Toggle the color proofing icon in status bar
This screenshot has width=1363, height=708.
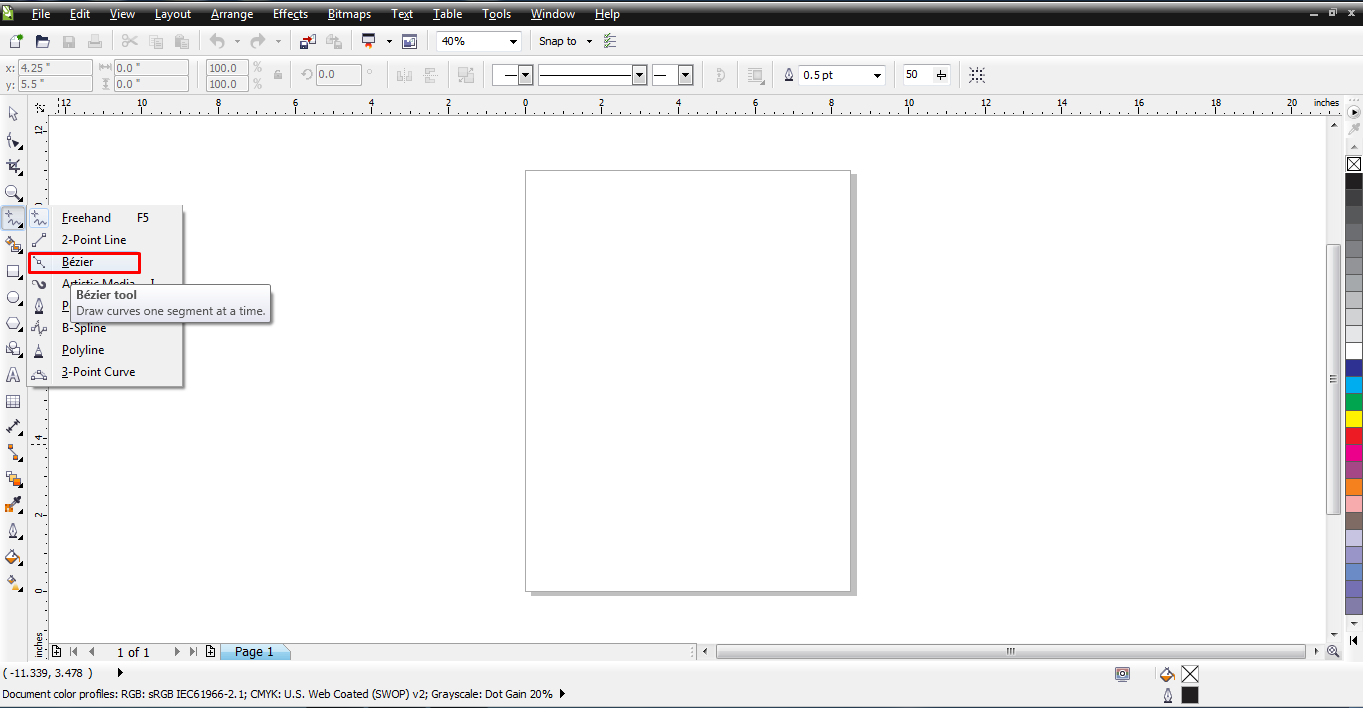pyautogui.click(x=1122, y=674)
